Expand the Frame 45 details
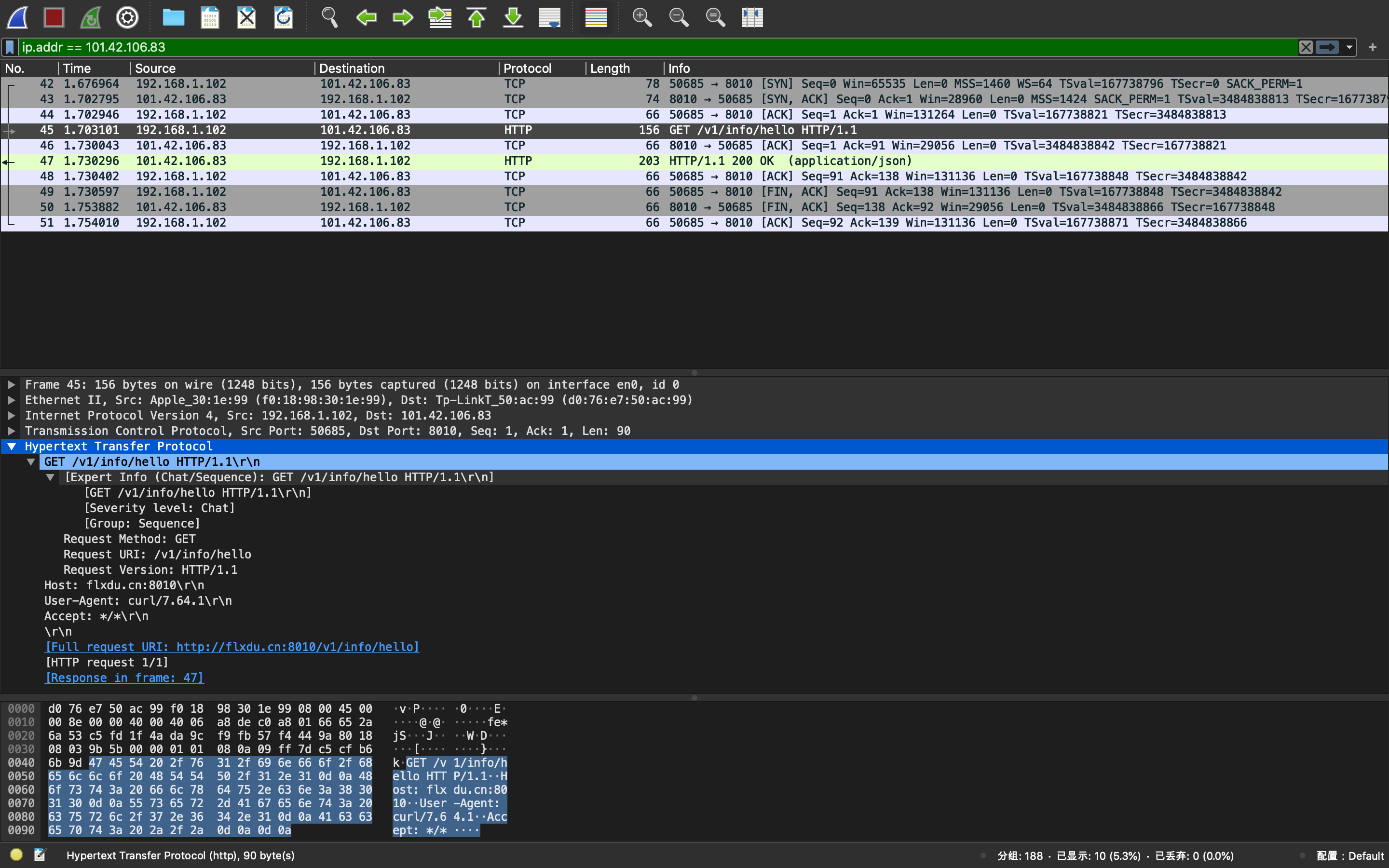The width and height of the screenshot is (1389, 868). point(11,385)
